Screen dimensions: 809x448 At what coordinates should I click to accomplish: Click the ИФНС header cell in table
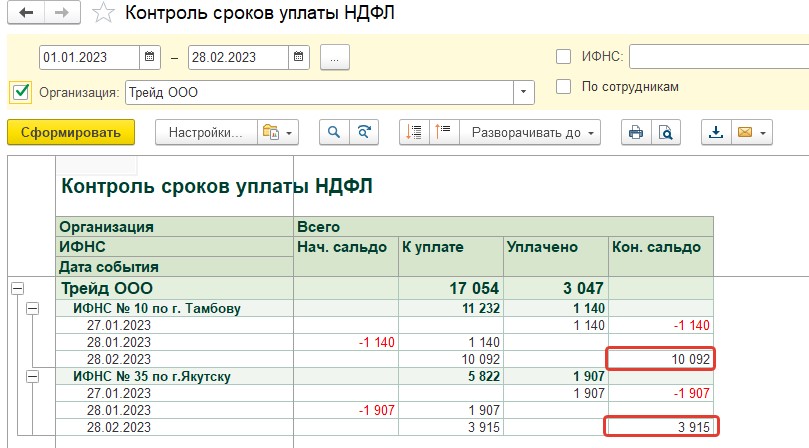[174, 247]
